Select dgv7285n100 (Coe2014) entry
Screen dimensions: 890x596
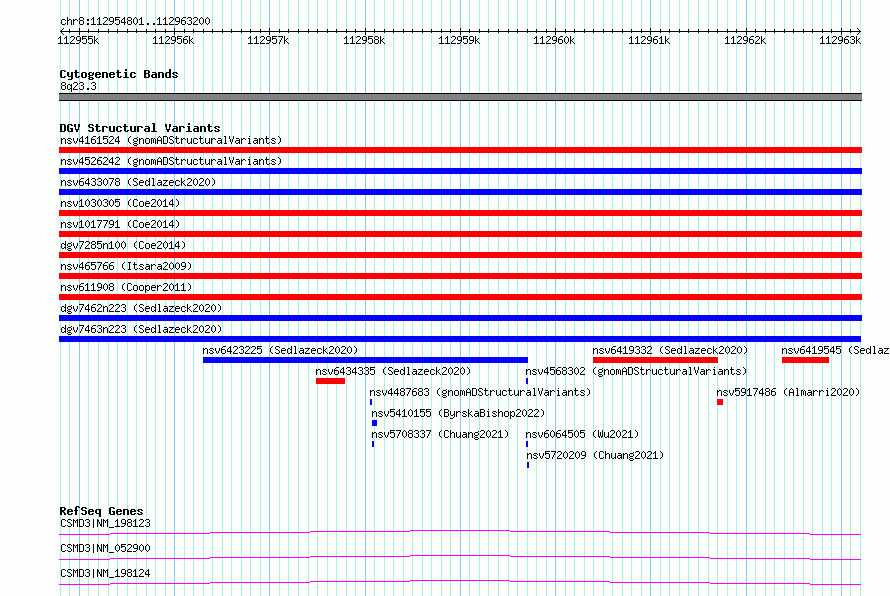pos(123,245)
